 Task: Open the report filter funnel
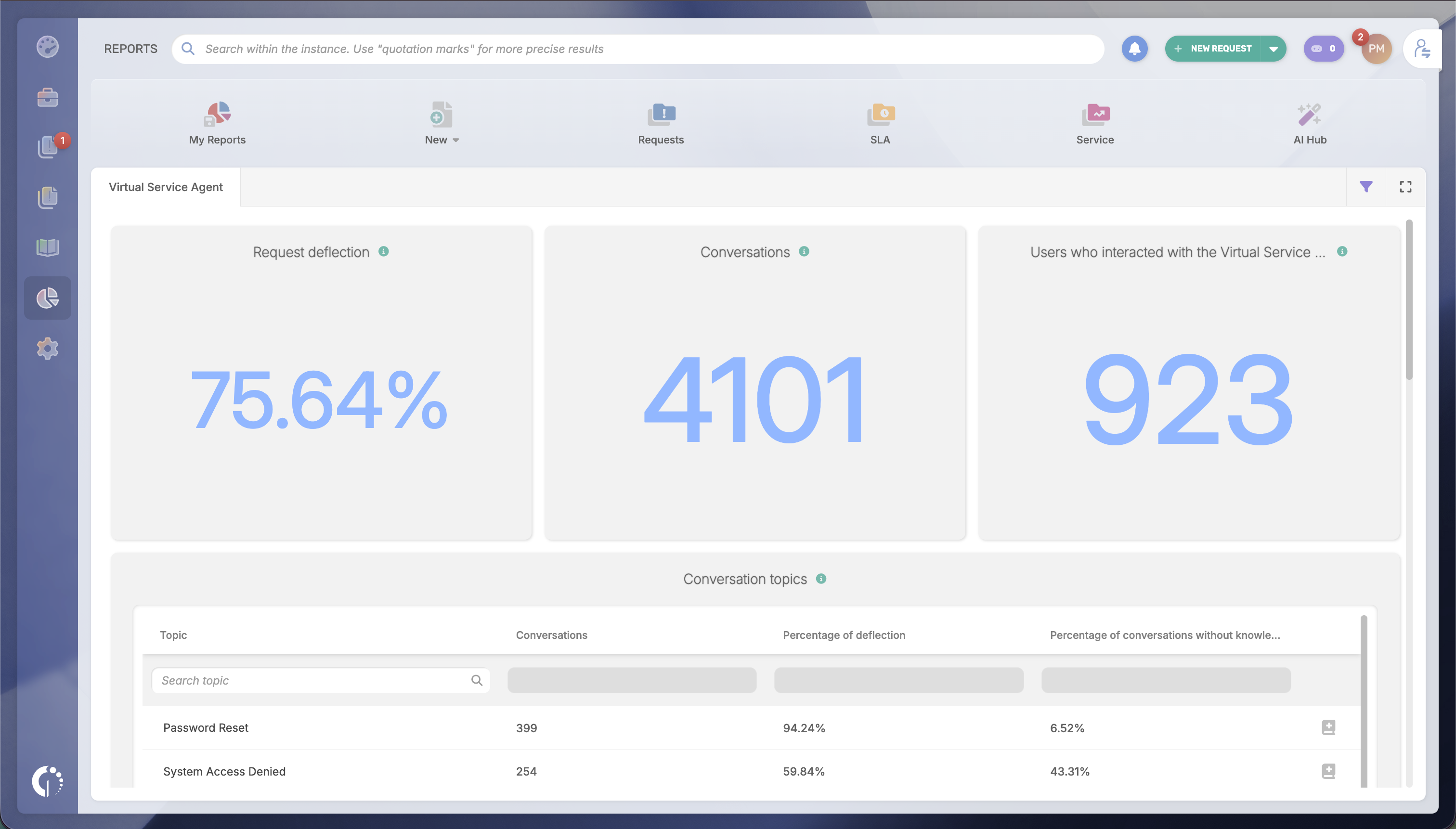1366,187
